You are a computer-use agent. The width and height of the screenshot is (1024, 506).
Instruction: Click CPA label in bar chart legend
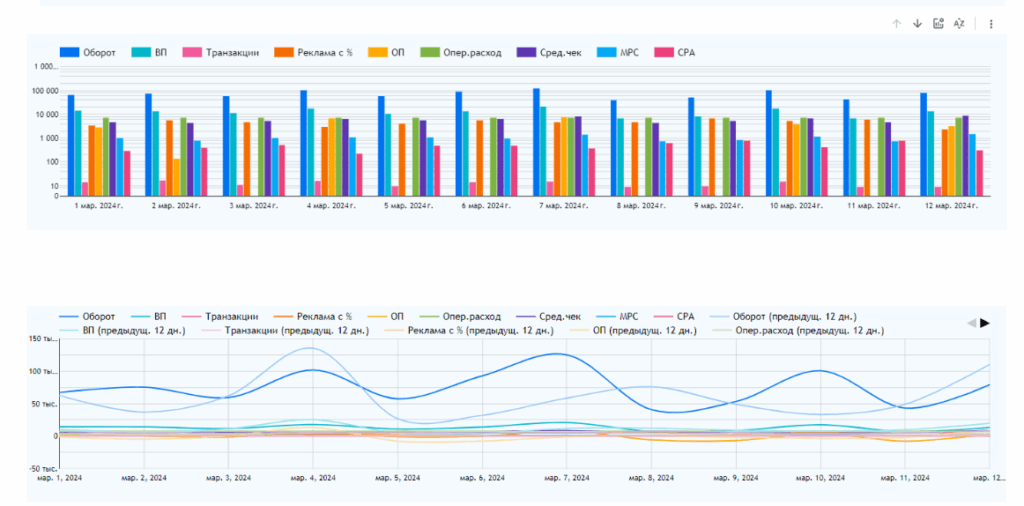click(686, 52)
